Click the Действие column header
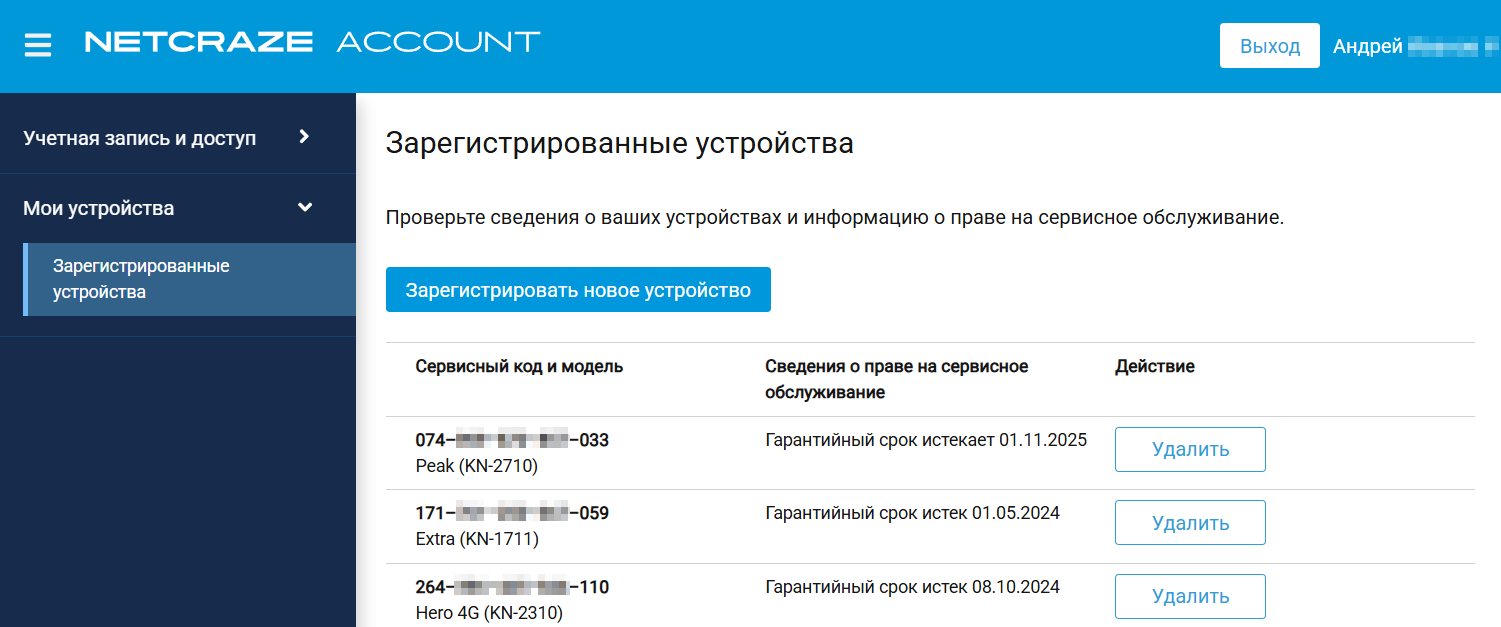The image size is (1501, 627). tap(1154, 367)
